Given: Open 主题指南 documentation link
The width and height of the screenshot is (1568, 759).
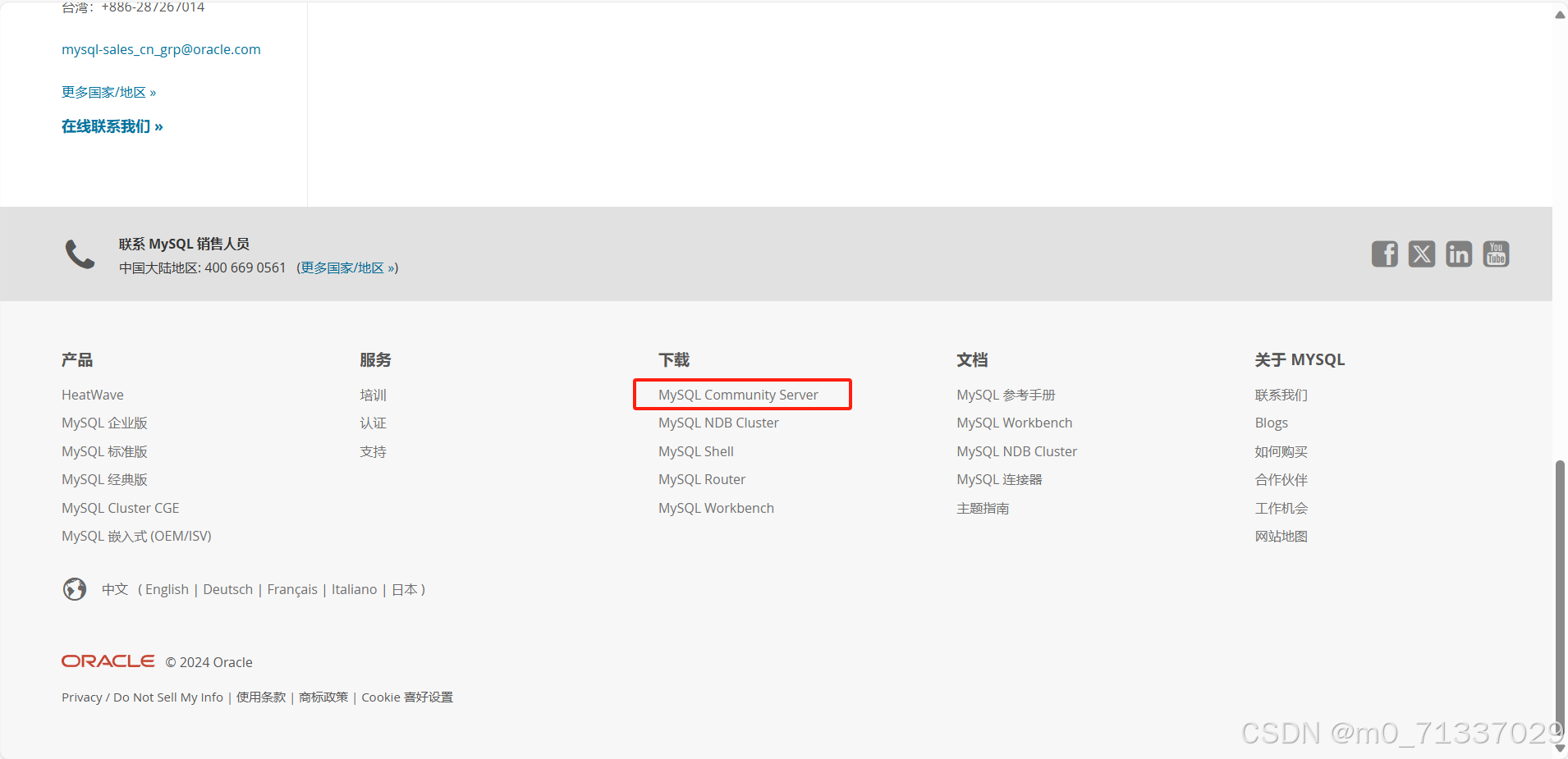Looking at the screenshot, I should [x=983, y=508].
